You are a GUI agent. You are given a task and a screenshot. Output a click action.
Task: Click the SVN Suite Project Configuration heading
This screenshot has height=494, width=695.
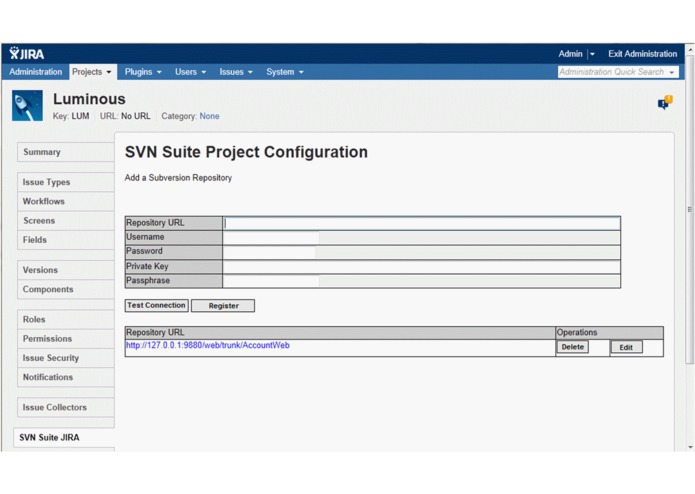[x=246, y=152]
